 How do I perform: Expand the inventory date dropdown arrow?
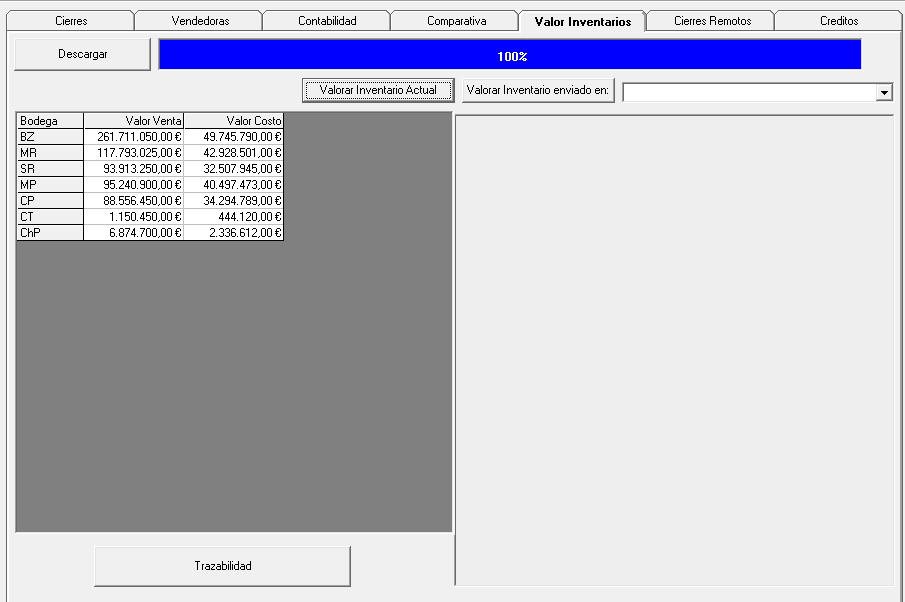coord(884,92)
